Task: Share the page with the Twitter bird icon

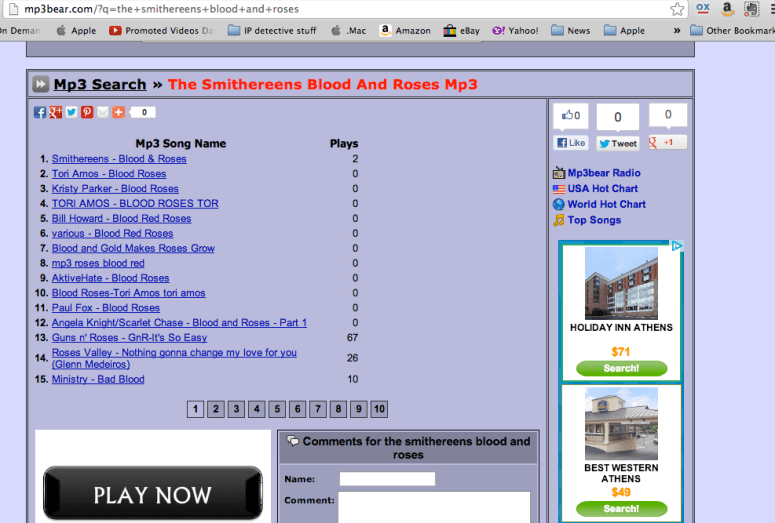Action: point(71,113)
